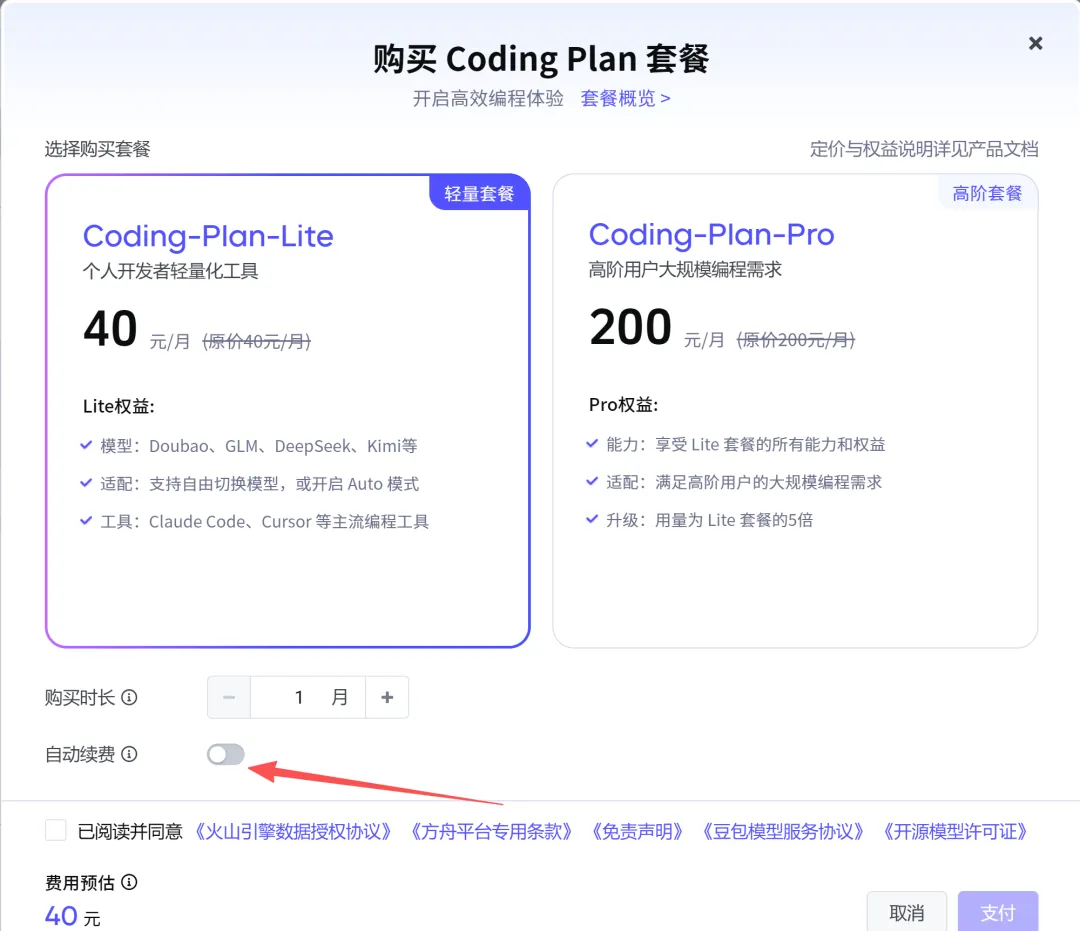Screen dimensions: 1080x931
Task: Click the 享受 Lite 套餐的所有能力和权益 line
Action: pyautogui.click(x=736, y=445)
